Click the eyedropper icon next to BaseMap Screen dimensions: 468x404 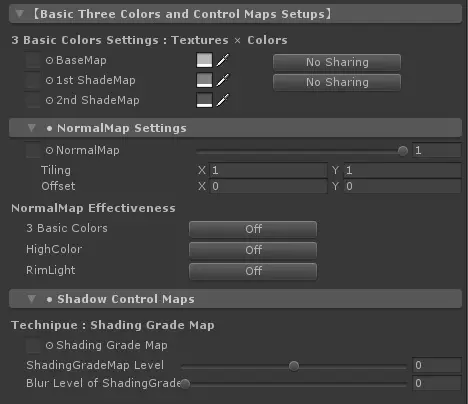pyautogui.click(x=223, y=60)
